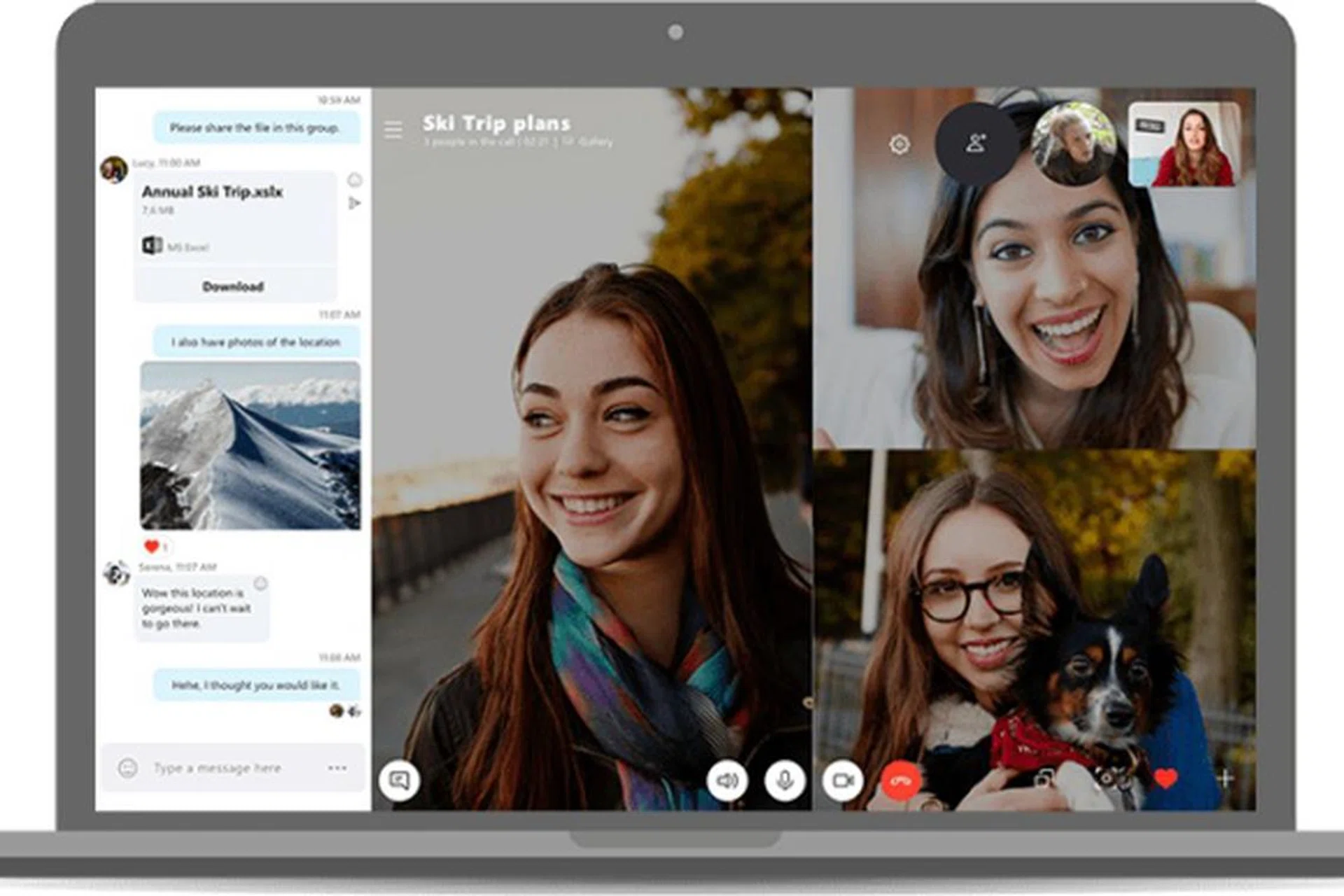Forward the Annual Ski Trip file
Screen dimensions: 1344x896
(x=355, y=203)
